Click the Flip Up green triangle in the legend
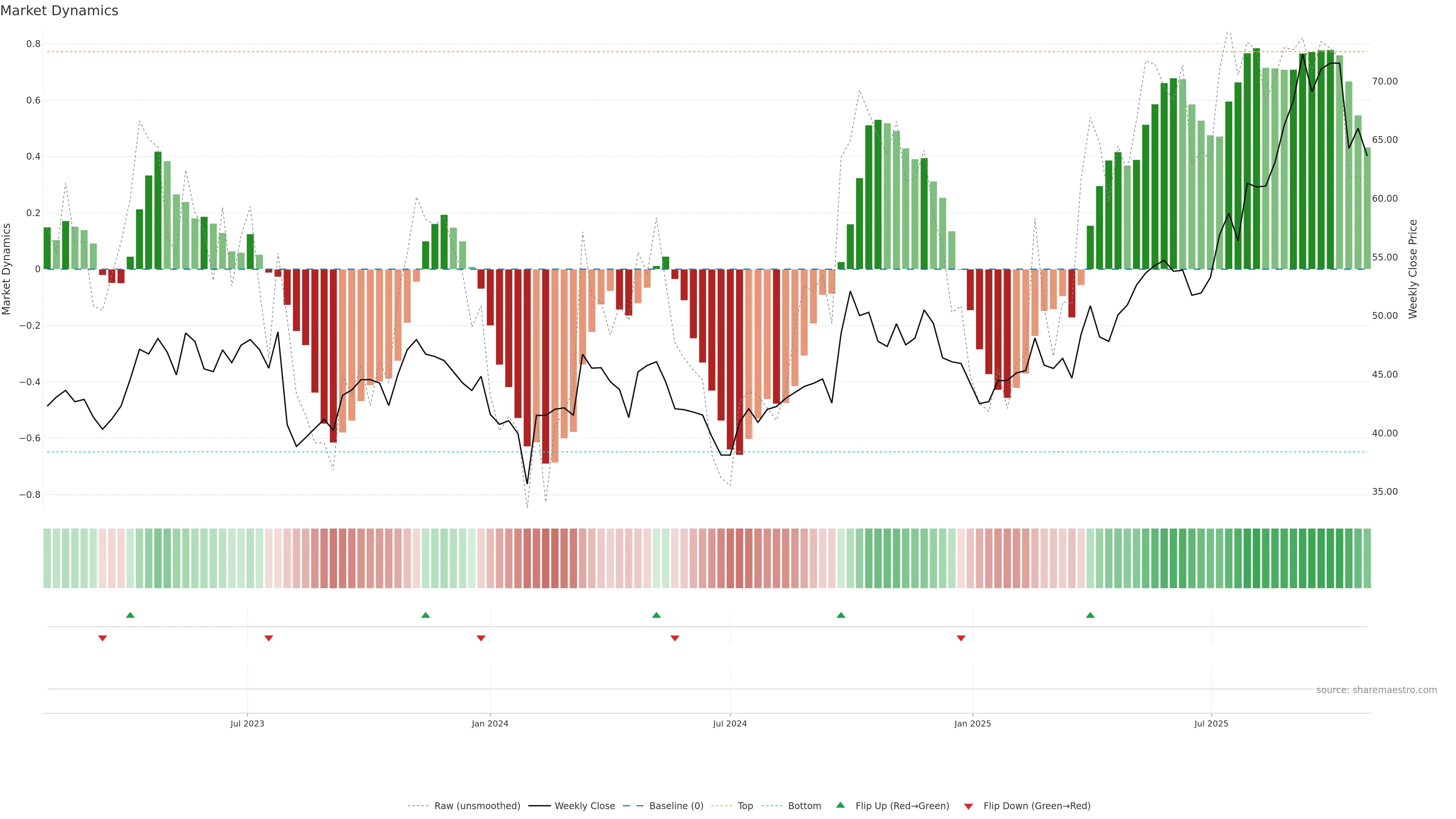 [841, 805]
